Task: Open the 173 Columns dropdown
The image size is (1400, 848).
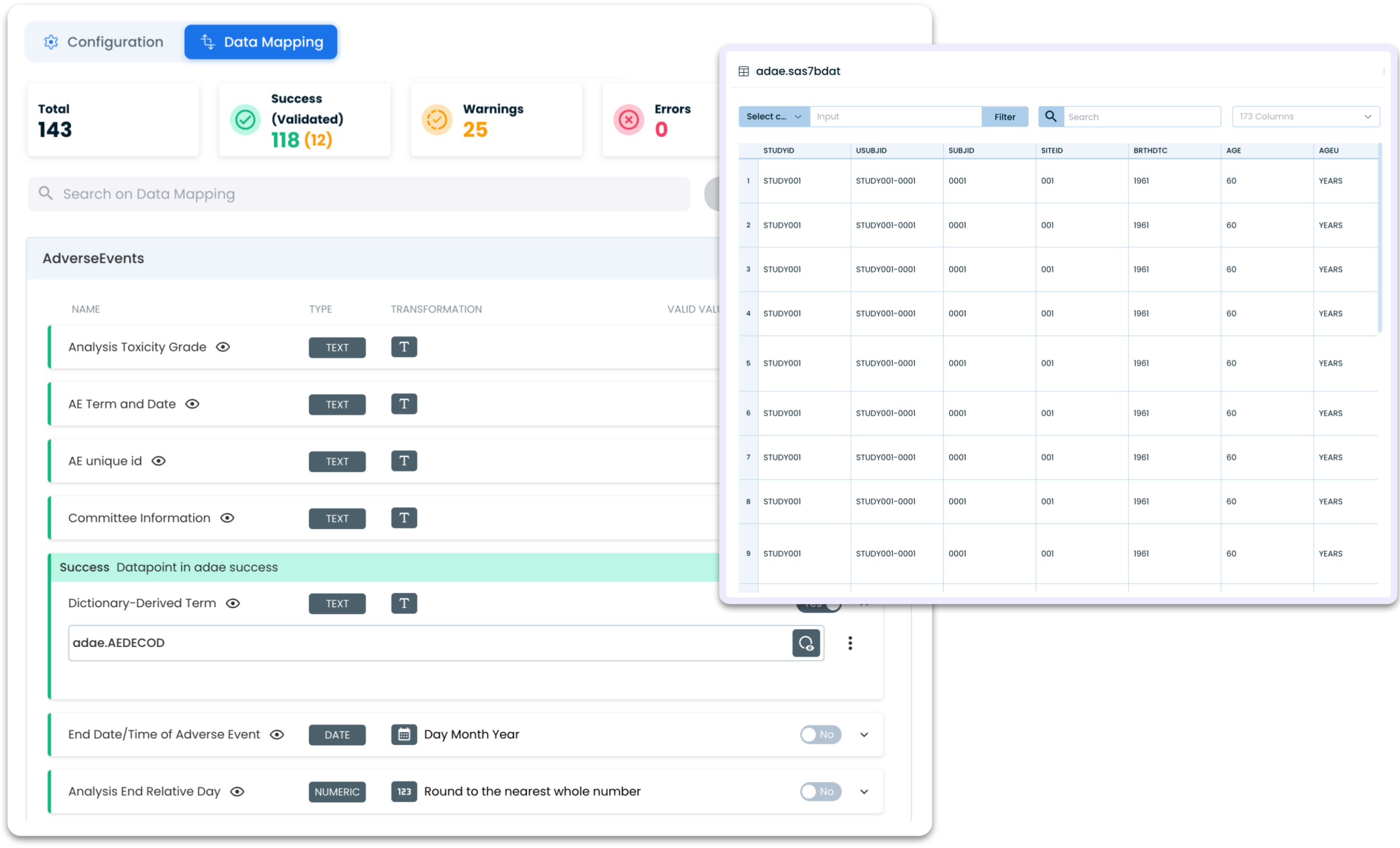Action: coord(1306,117)
